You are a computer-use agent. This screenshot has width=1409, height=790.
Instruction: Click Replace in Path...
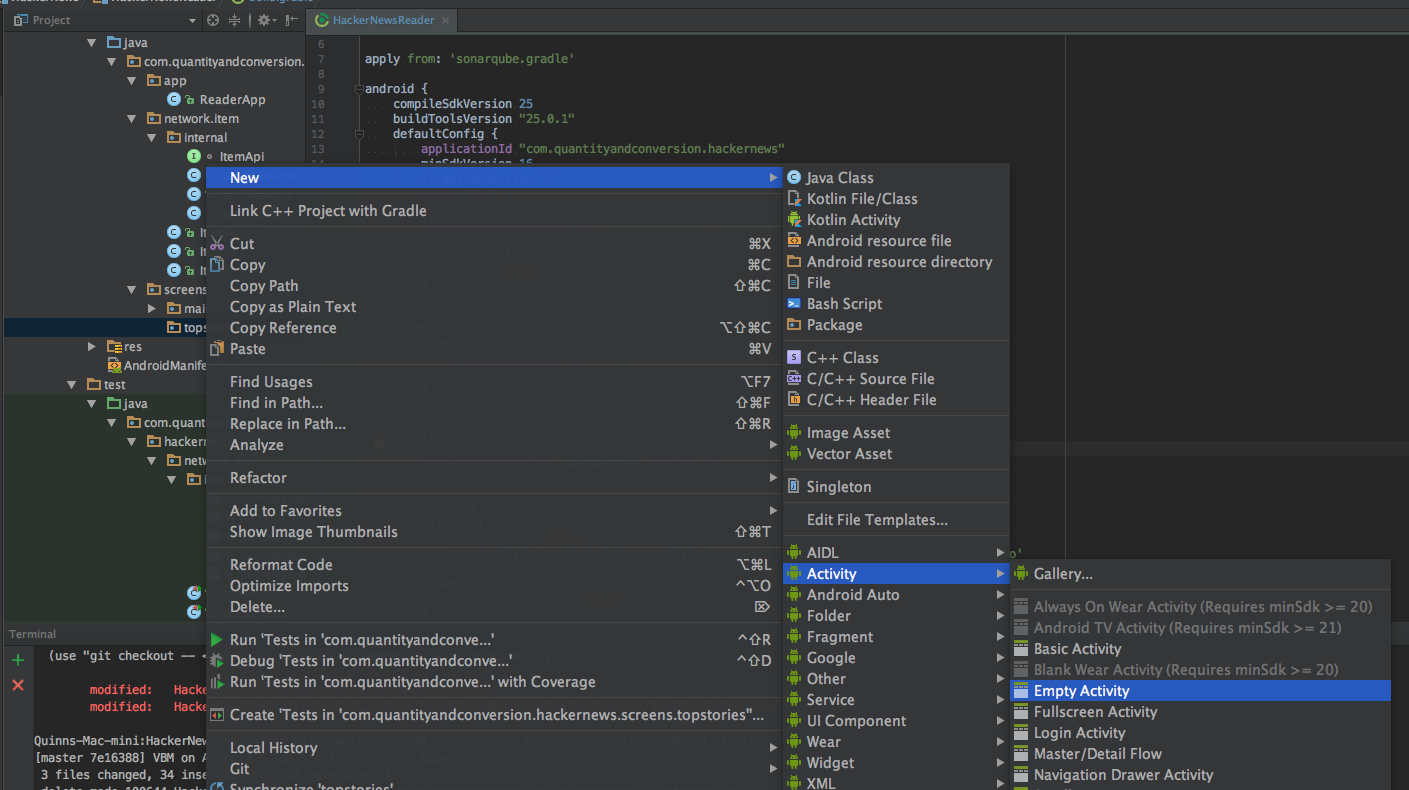tap(494, 424)
